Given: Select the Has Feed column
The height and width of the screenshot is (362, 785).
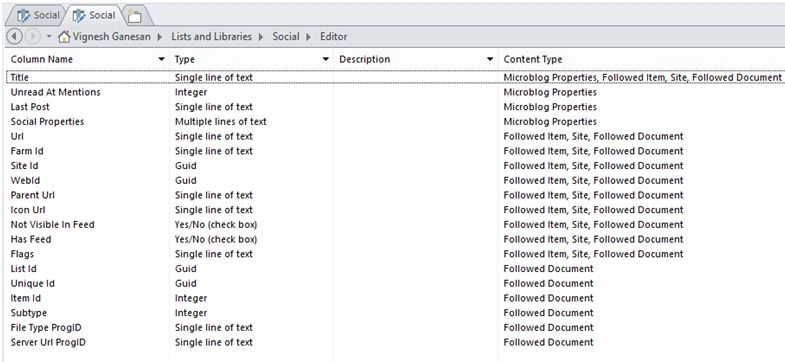Looking at the screenshot, I should pyautogui.click(x=31, y=239).
